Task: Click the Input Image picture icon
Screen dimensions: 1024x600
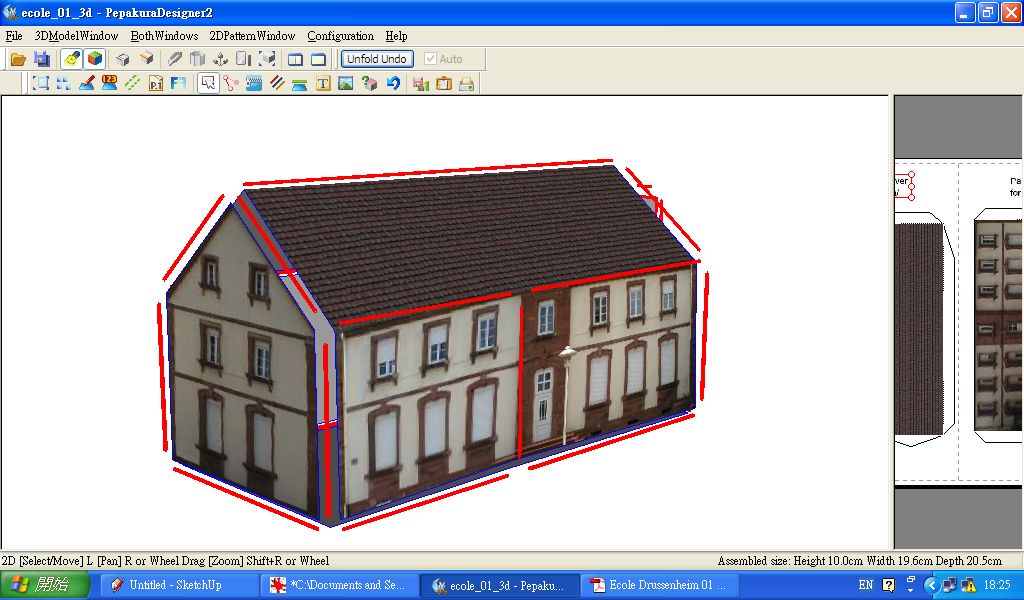Action: [346, 84]
